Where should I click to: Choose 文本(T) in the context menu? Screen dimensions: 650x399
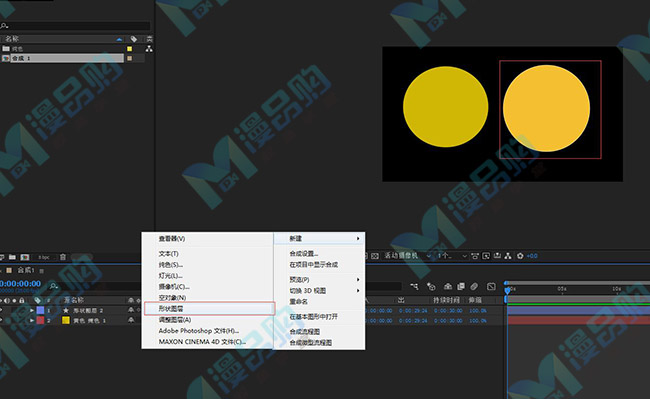pyautogui.click(x=207, y=254)
